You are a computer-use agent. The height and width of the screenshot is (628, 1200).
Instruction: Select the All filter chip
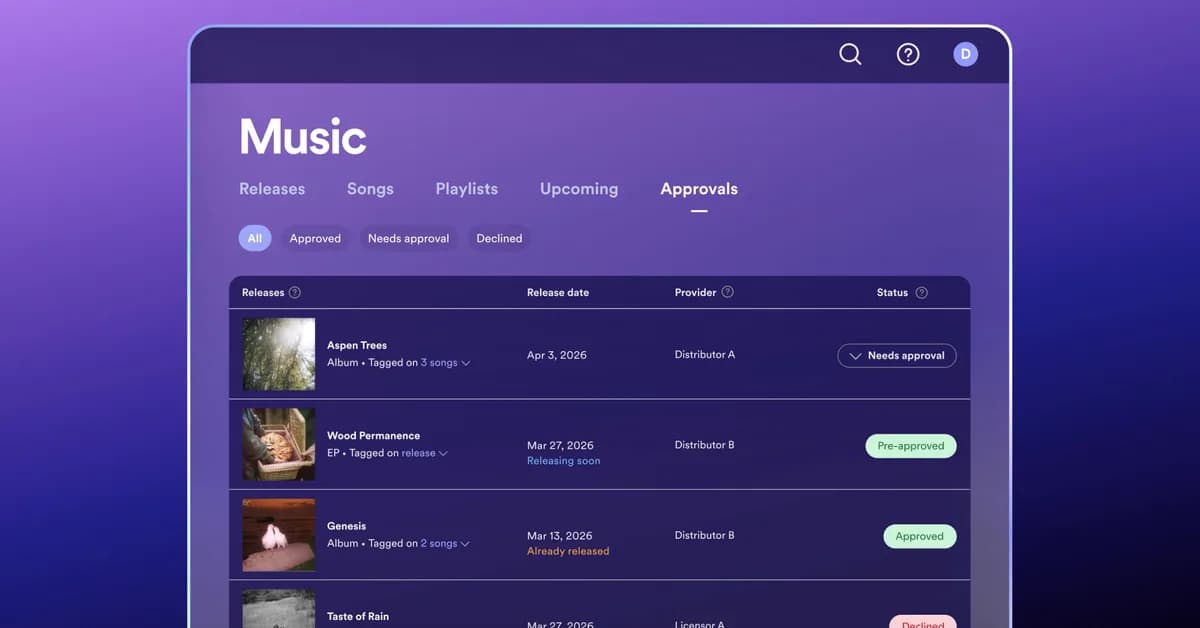click(255, 238)
